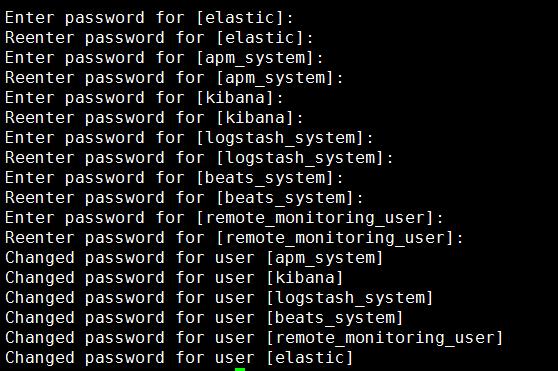The height and width of the screenshot is (371, 558).
Task: Click 'Changed password for user [logstash_system]' line
Action: pyautogui.click(x=219, y=297)
